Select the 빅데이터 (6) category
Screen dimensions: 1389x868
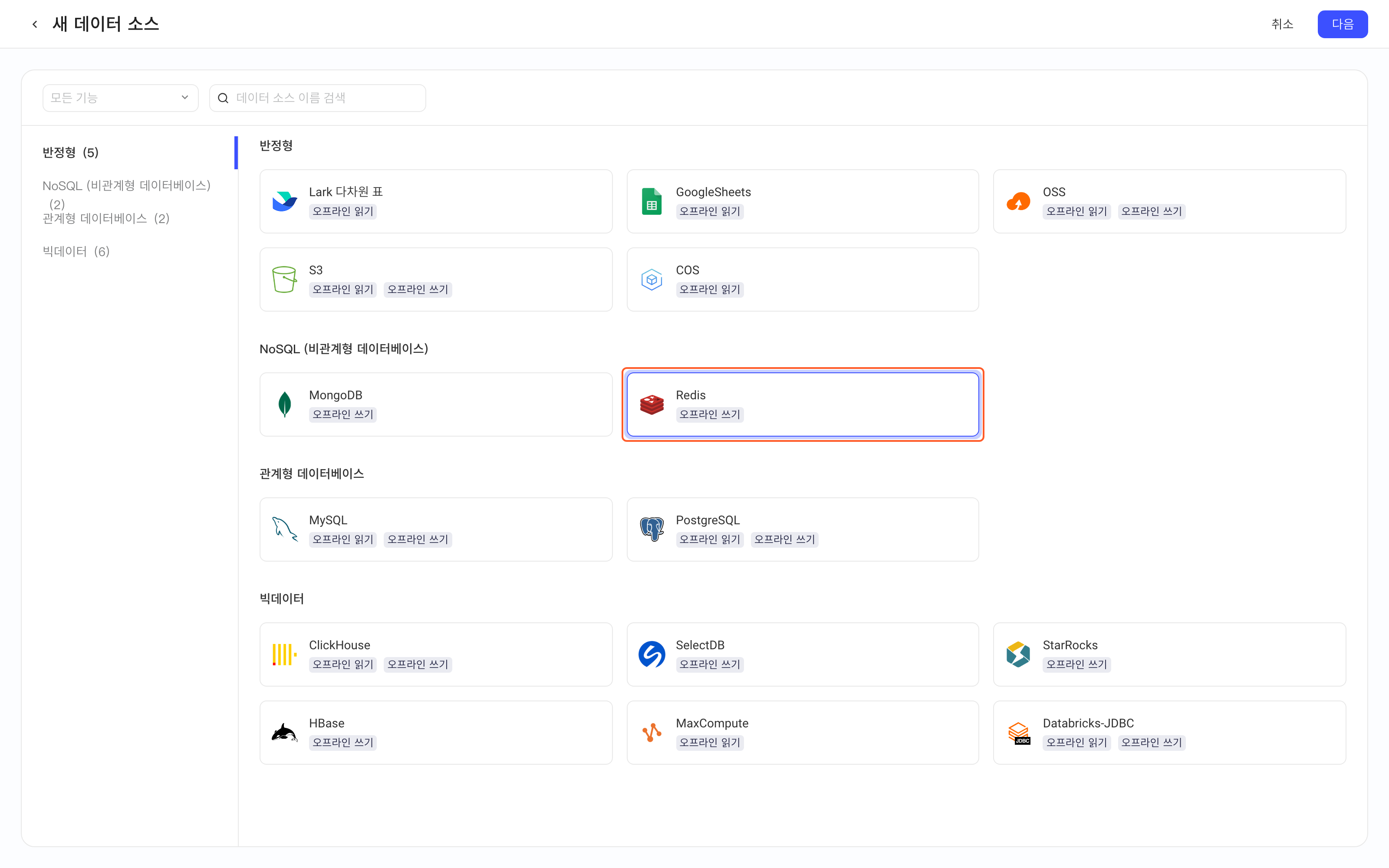coord(76,251)
